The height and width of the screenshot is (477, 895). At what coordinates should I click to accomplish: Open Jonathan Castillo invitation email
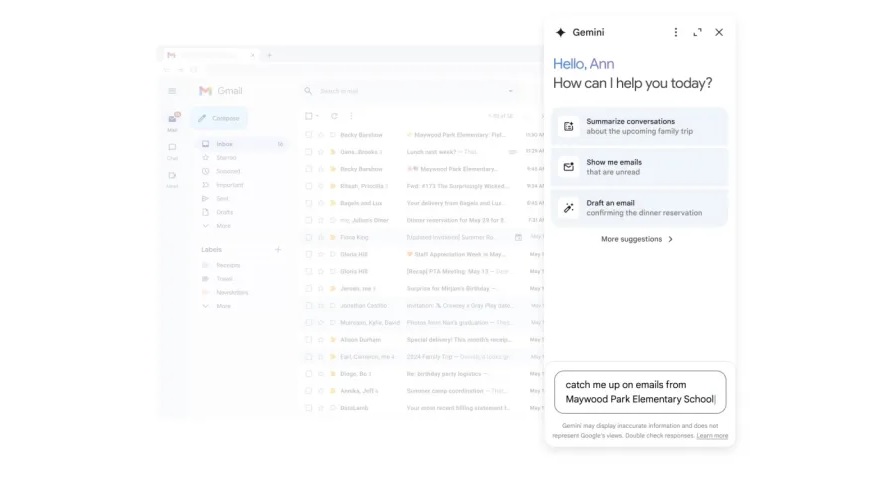point(422,306)
